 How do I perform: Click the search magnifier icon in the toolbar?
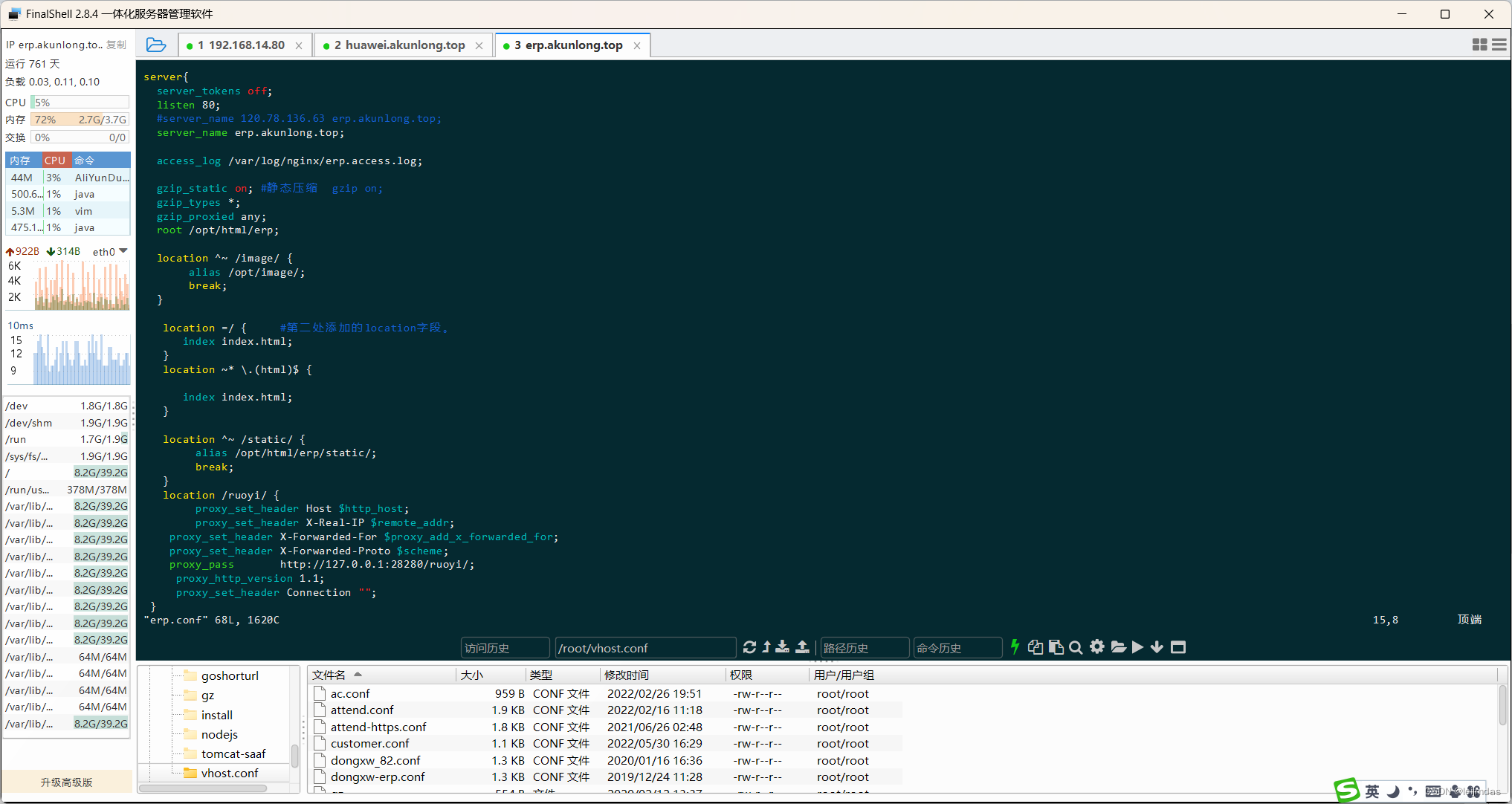[1076, 647]
